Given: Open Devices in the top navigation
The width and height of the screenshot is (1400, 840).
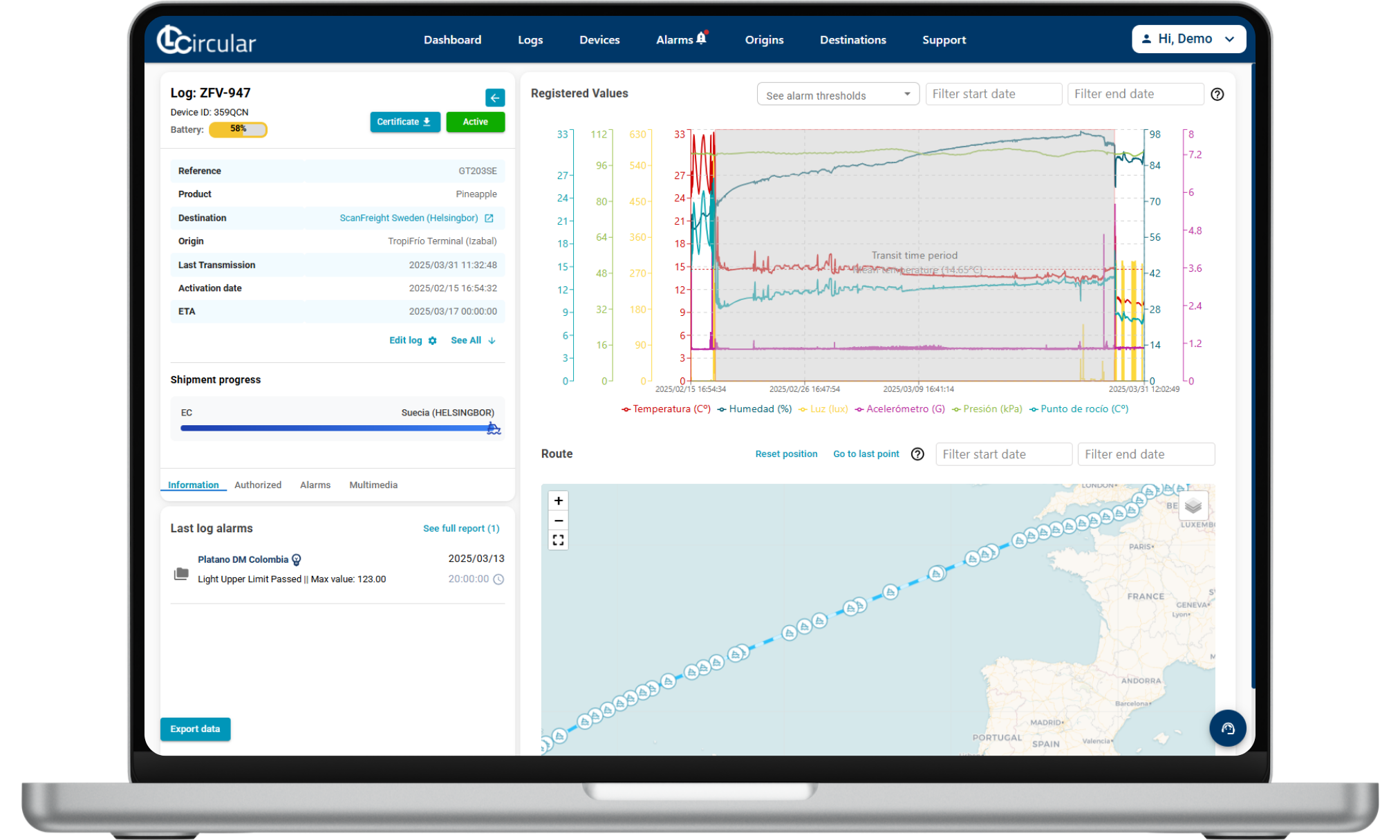Looking at the screenshot, I should pos(599,39).
